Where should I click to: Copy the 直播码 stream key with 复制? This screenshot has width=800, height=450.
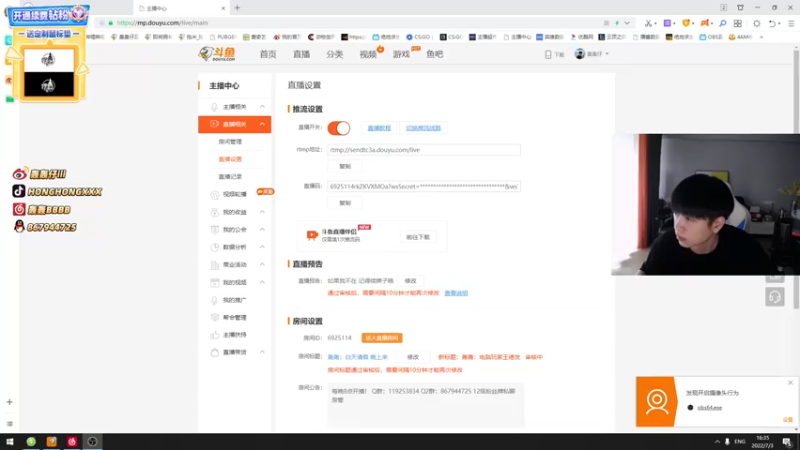point(345,203)
